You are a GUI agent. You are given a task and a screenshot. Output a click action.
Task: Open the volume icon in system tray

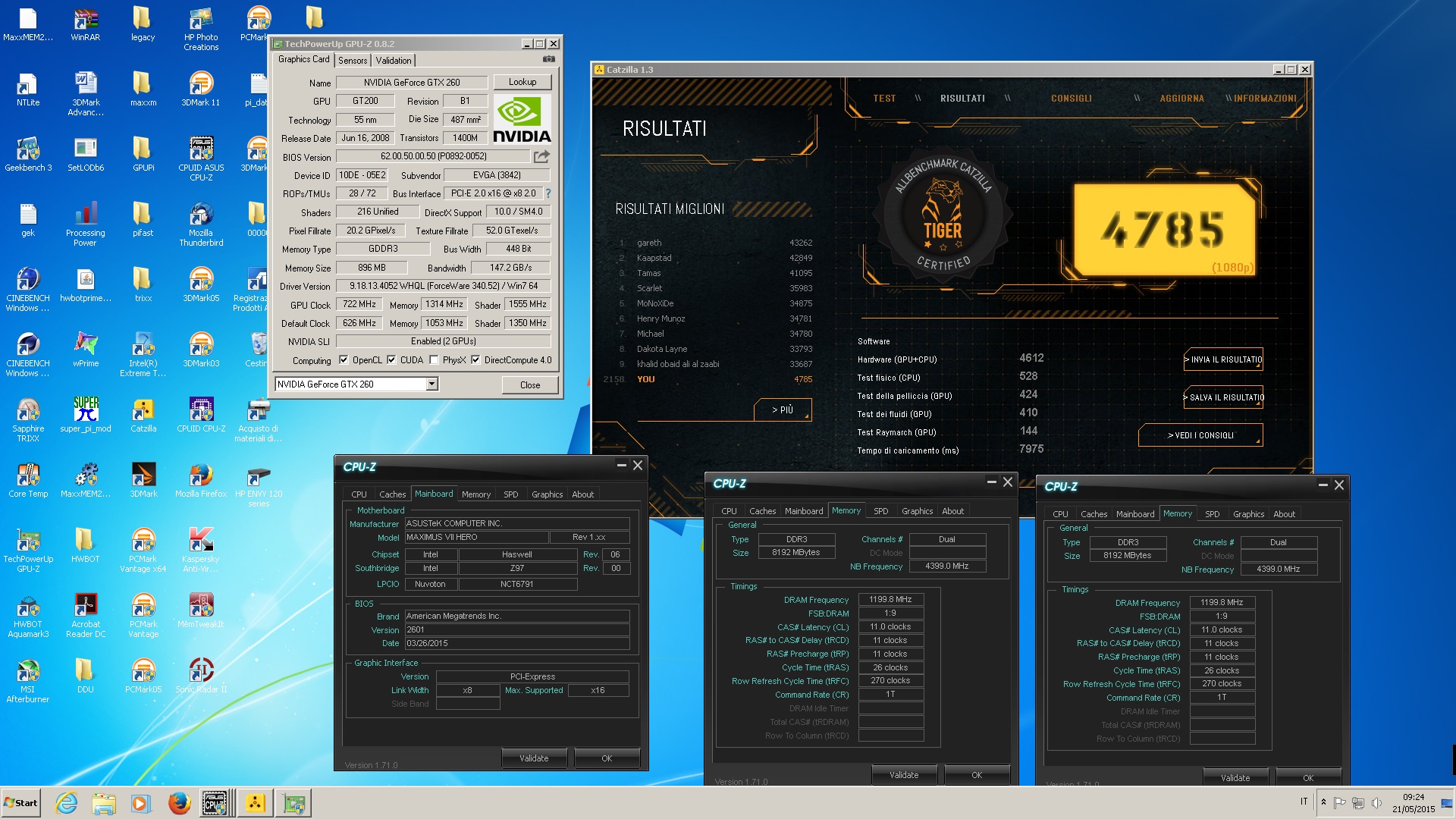pos(1376,802)
